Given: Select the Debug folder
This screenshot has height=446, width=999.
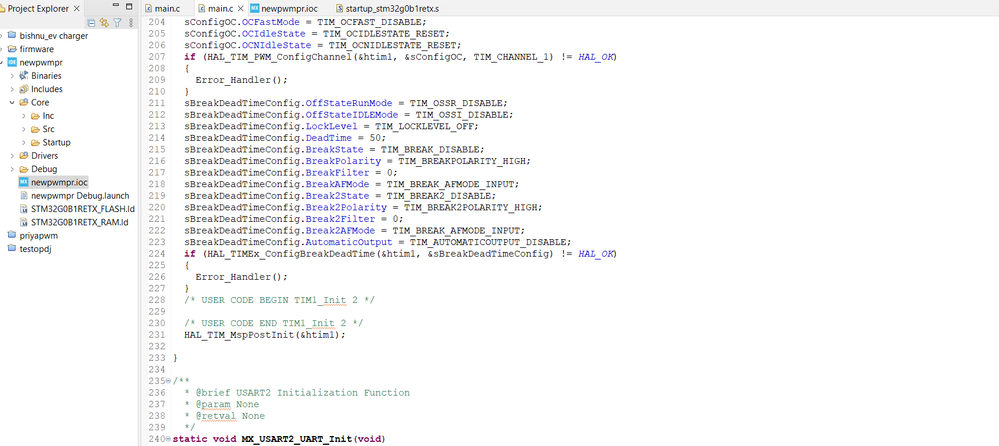Looking at the screenshot, I should pyautogui.click(x=44, y=169).
